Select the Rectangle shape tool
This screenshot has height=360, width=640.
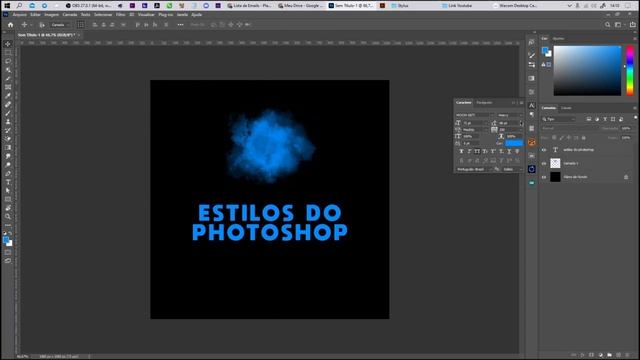[x=8, y=199]
